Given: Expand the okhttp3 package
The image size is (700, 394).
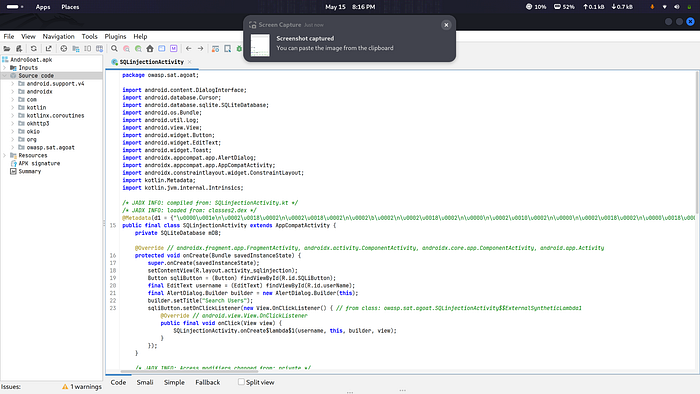Looking at the screenshot, I should (12, 124).
